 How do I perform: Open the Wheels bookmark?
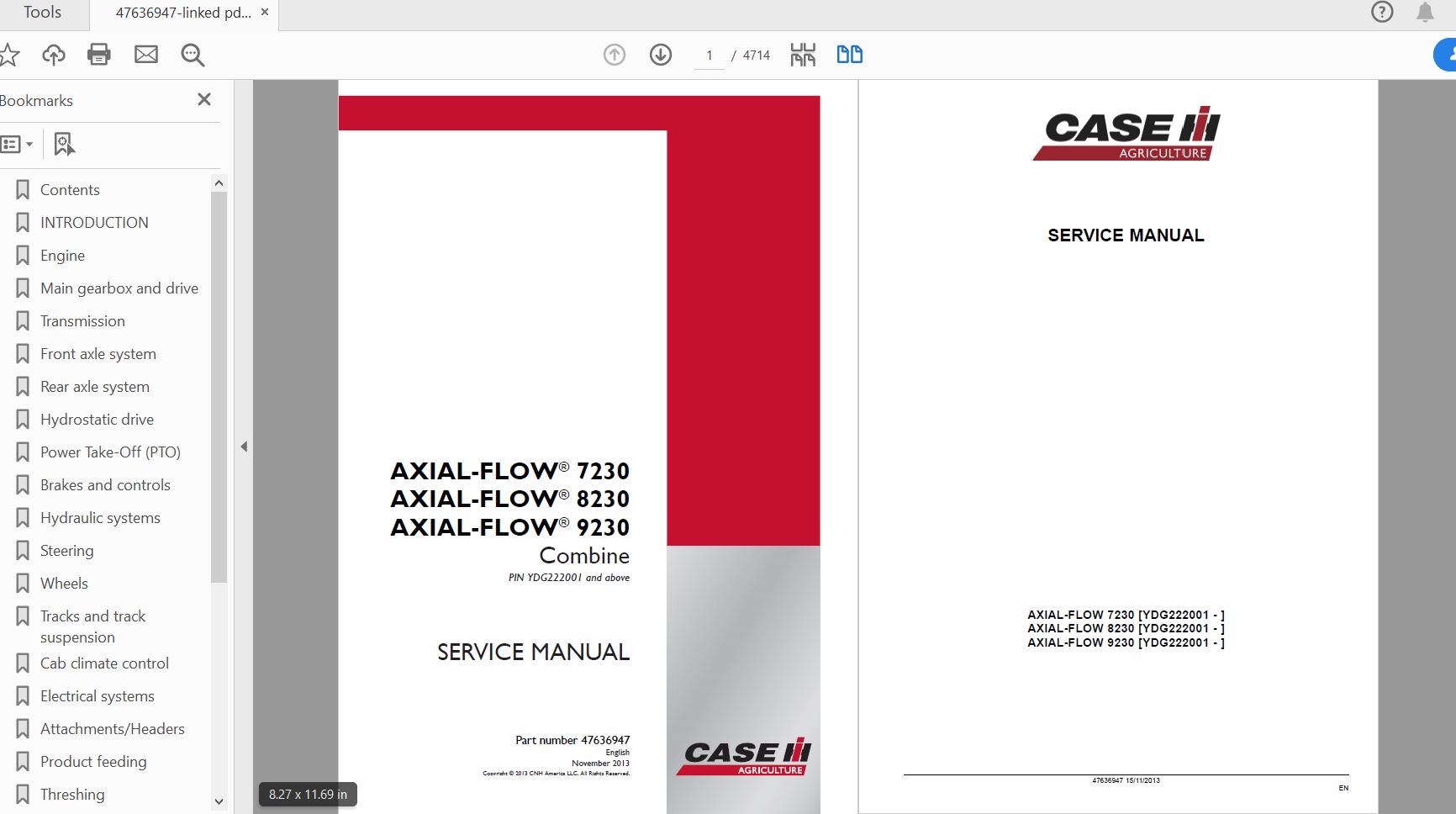(x=64, y=584)
